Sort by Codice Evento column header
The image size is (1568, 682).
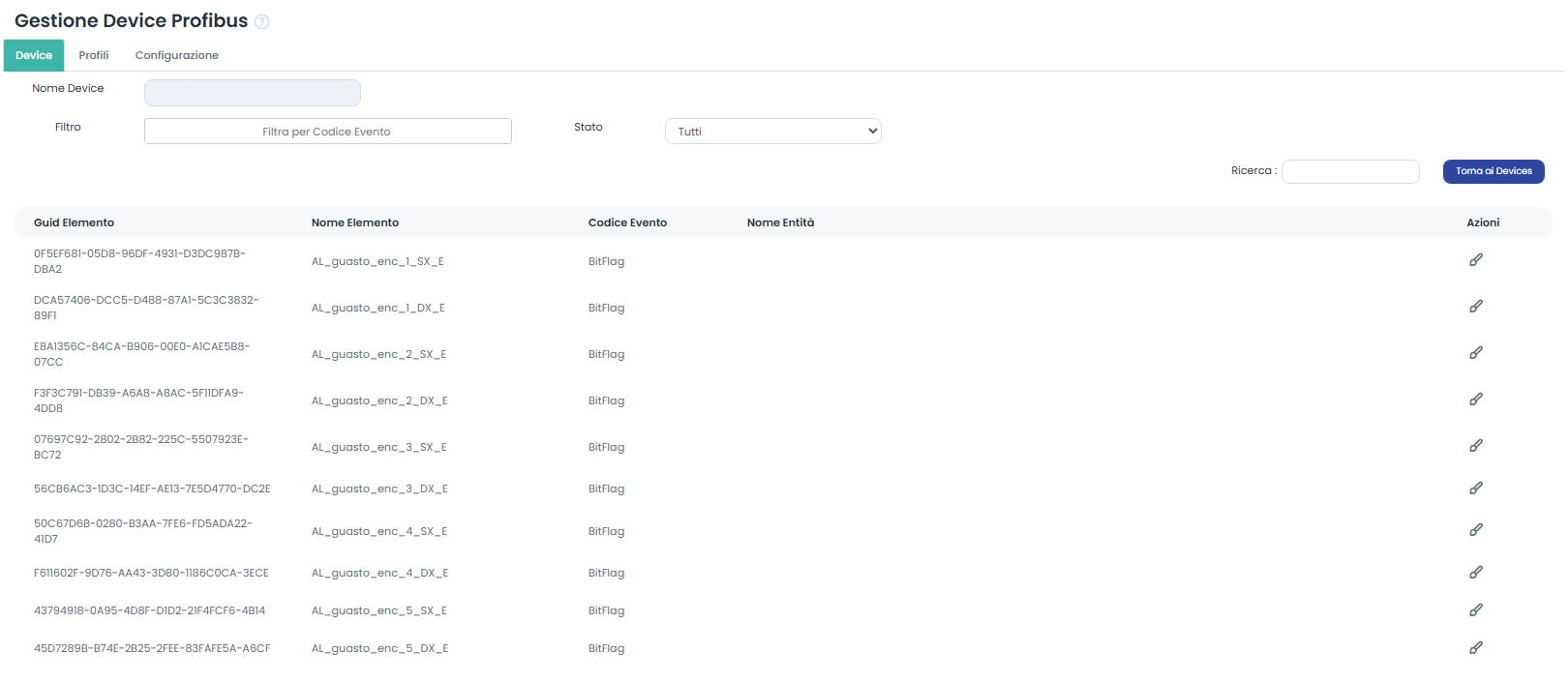627,222
